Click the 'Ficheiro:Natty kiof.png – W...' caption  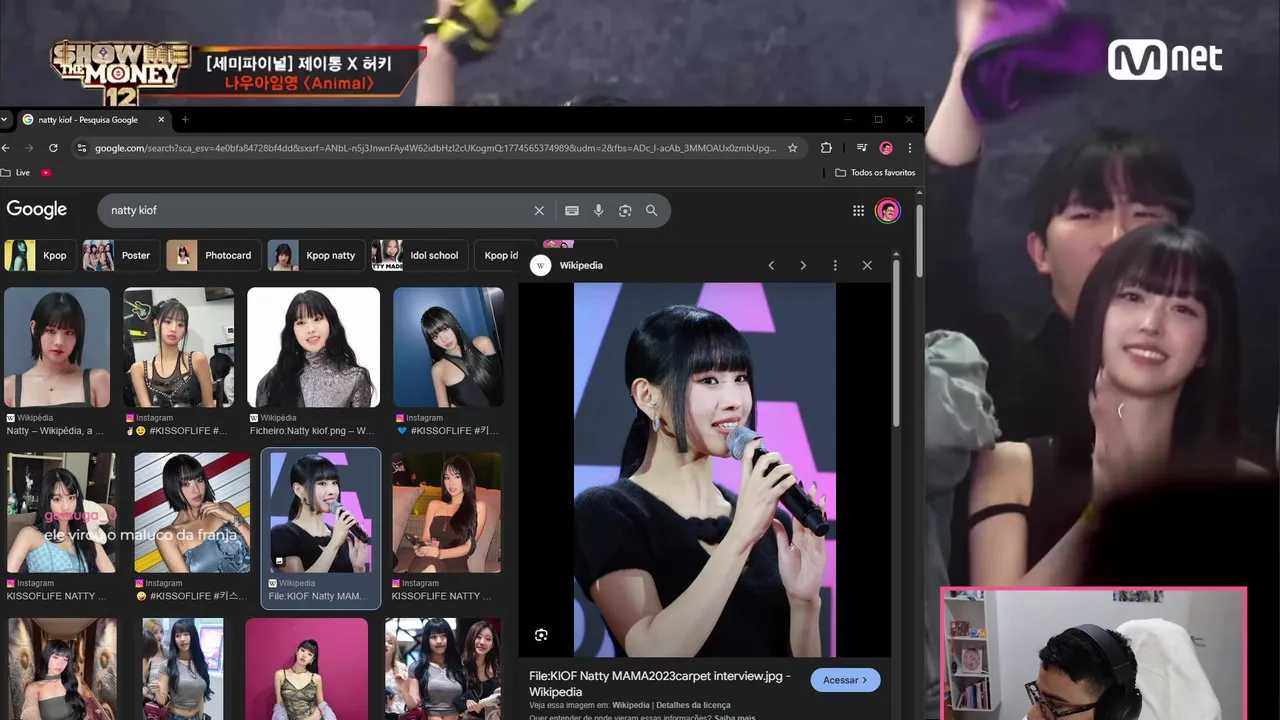pos(312,431)
